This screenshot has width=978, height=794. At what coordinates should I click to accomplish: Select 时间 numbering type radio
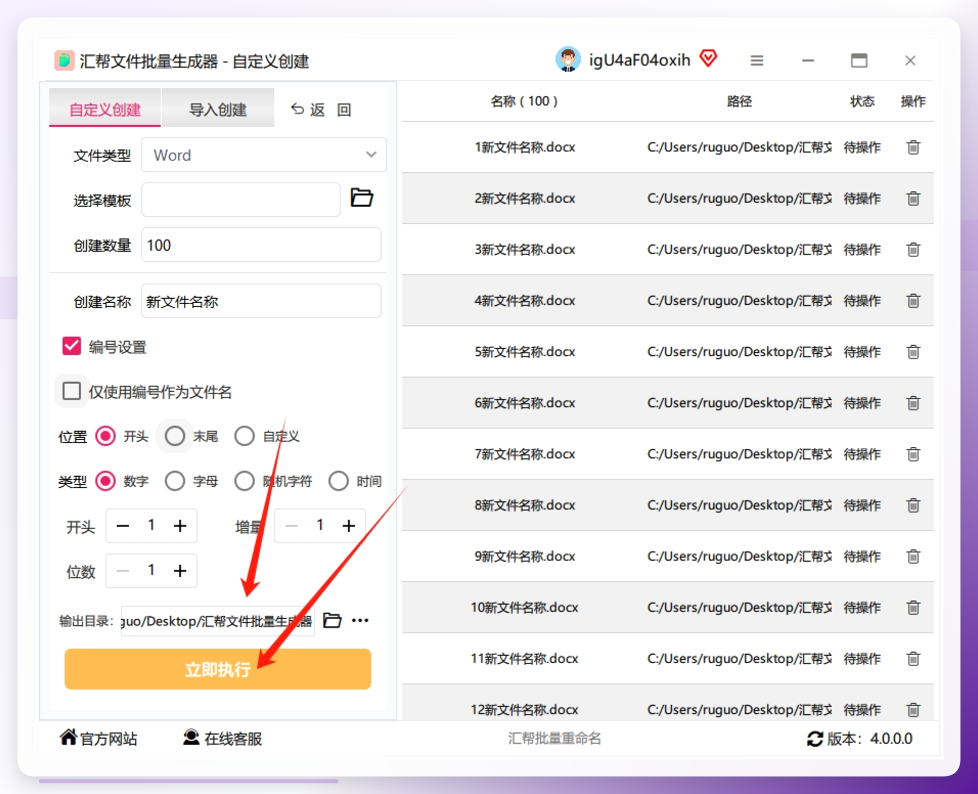click(x=339, y=481)
